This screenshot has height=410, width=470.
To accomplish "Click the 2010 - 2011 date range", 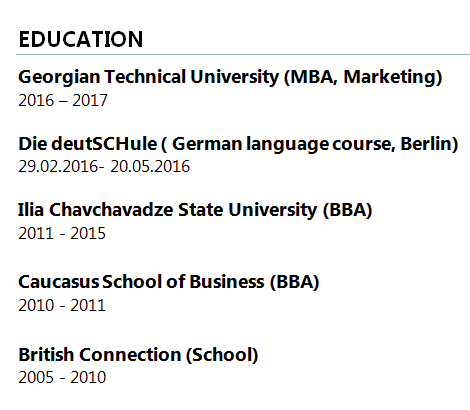I will 62,305.
